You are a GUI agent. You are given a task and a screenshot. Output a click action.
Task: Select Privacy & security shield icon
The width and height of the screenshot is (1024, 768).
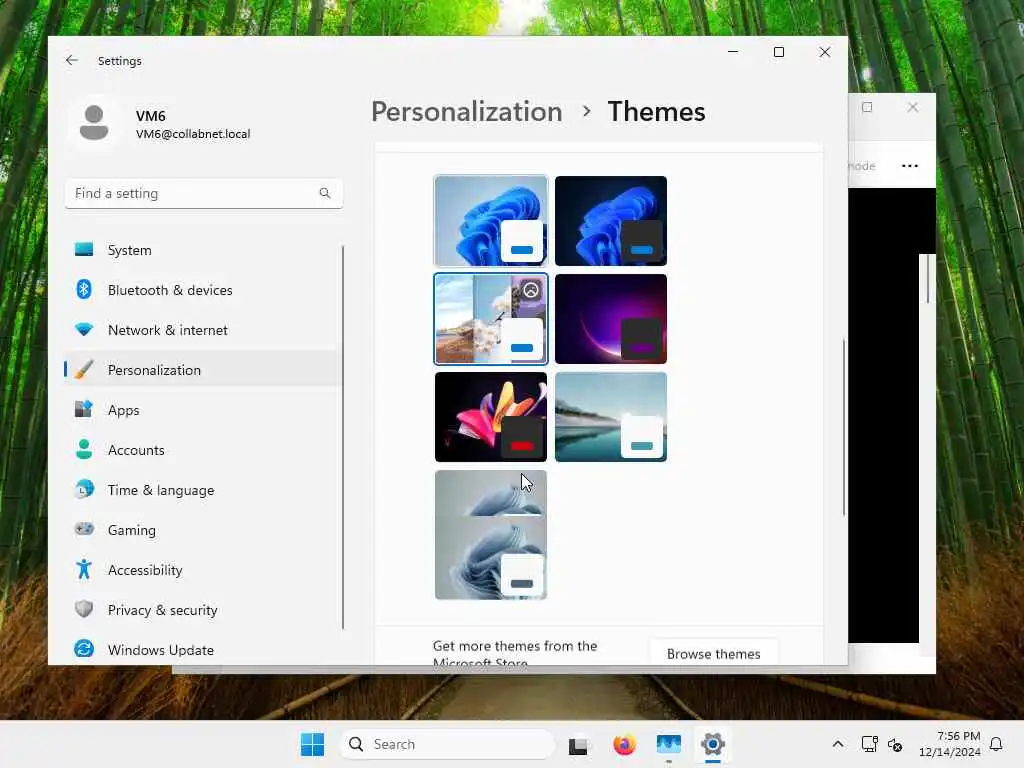pos(84,609)
